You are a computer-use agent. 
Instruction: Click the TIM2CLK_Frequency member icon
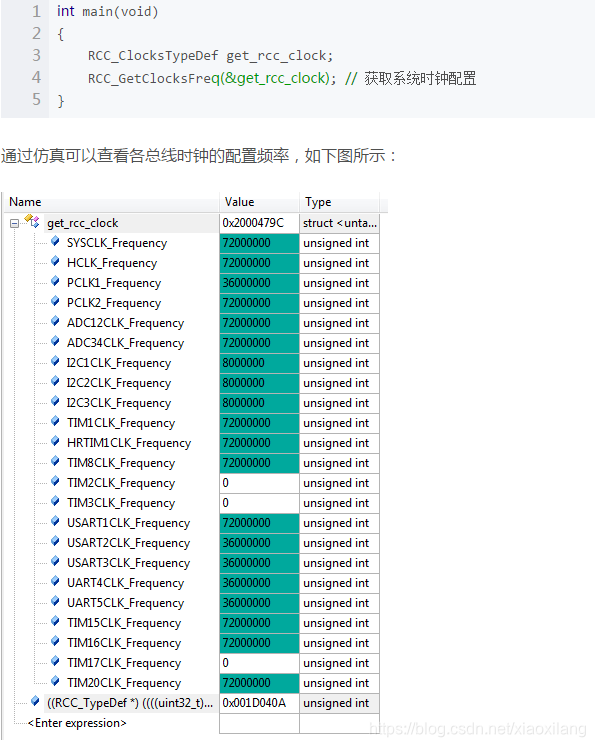55,482
